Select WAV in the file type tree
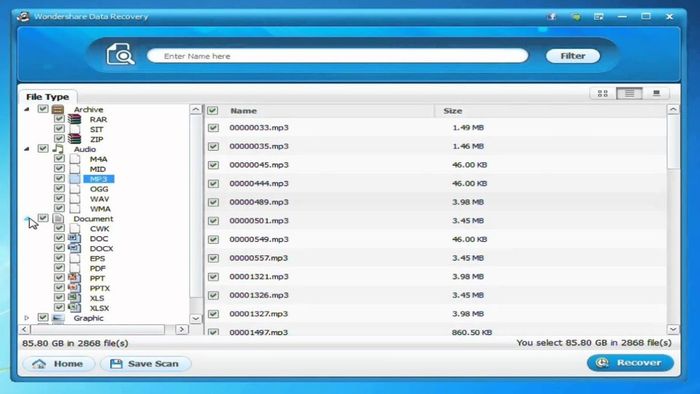This screenshot has width=700, height=394. pos(99,199)
